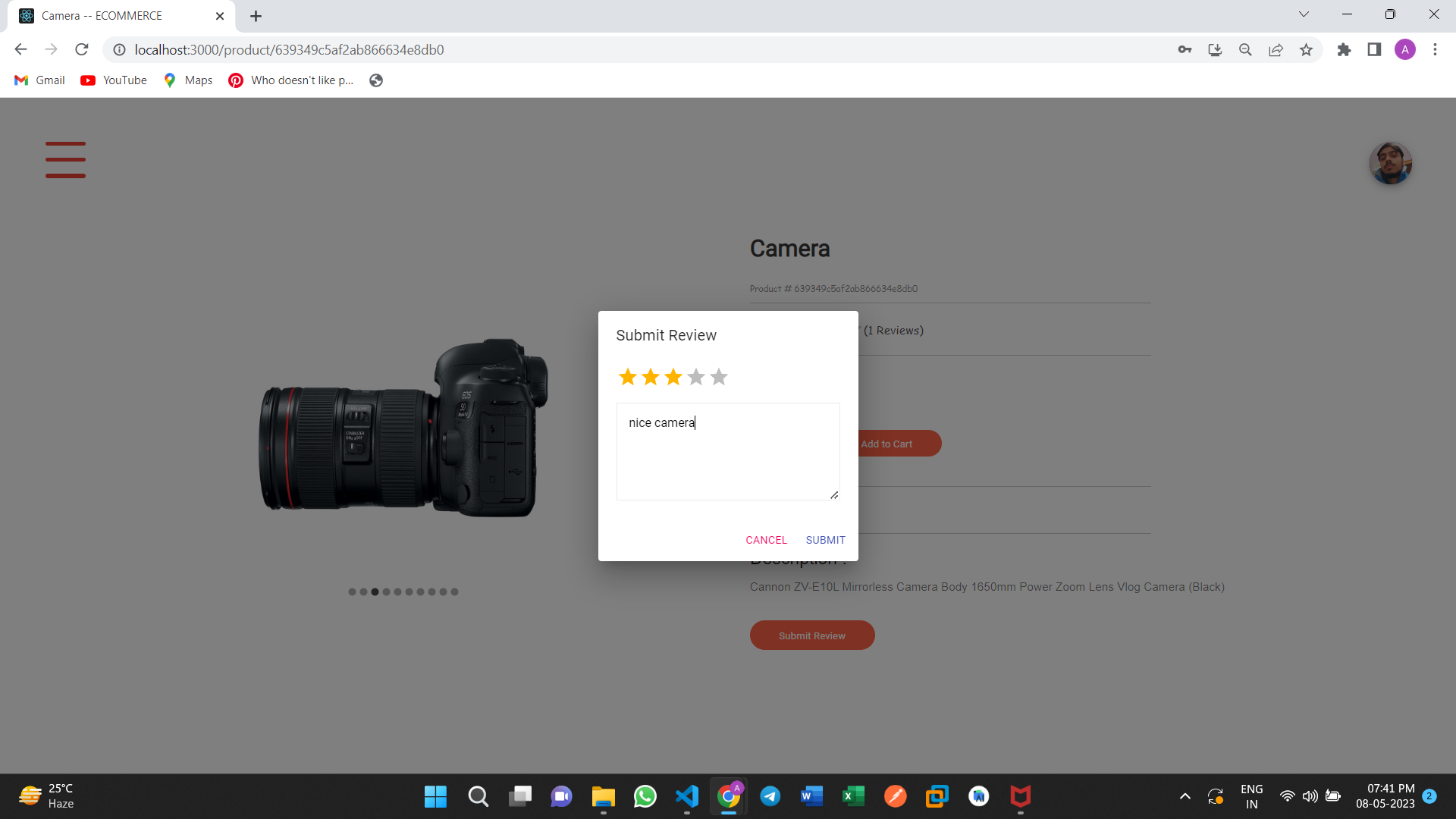The width and height of the screenshot is (1456, 819).
Task: Select the fourth image carousel dot
Action: (x=386, y=592)
